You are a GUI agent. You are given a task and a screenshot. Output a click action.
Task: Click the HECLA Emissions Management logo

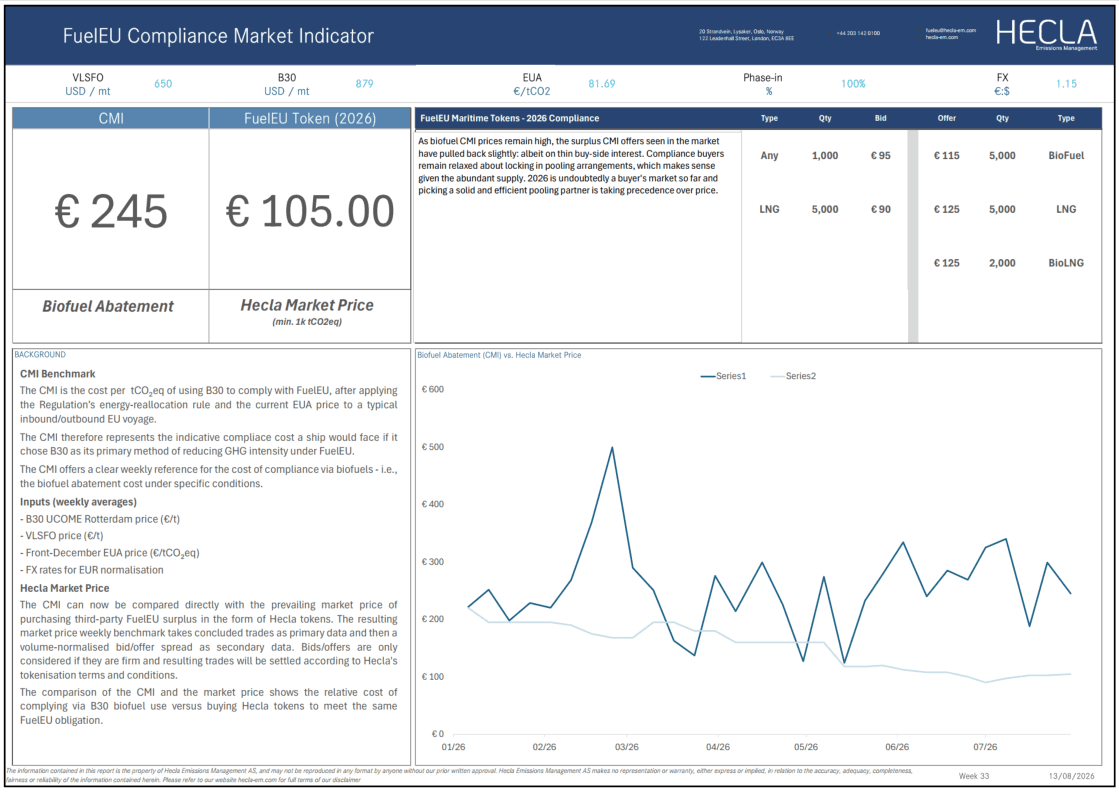click(x=1046, y=34)
